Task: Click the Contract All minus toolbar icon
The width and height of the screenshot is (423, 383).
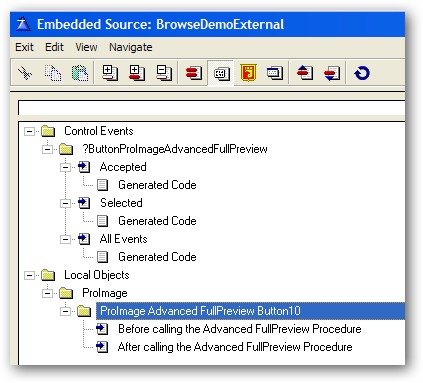Action: [164, 73]
